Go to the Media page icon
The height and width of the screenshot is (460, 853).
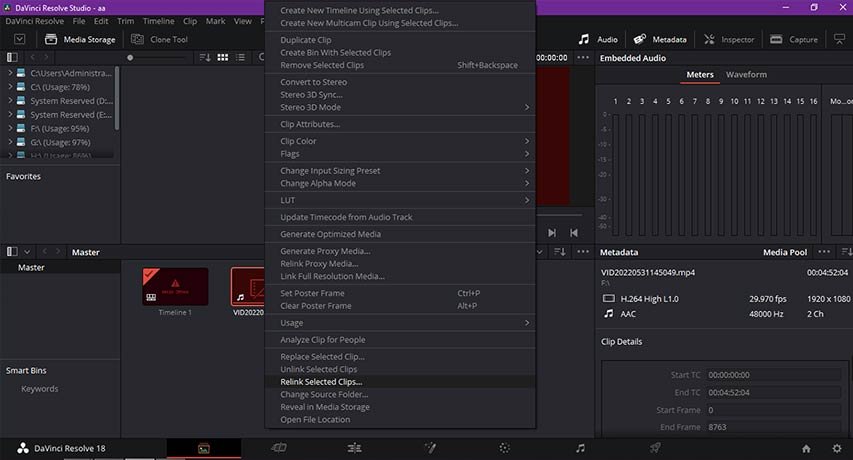coord(204,449)
